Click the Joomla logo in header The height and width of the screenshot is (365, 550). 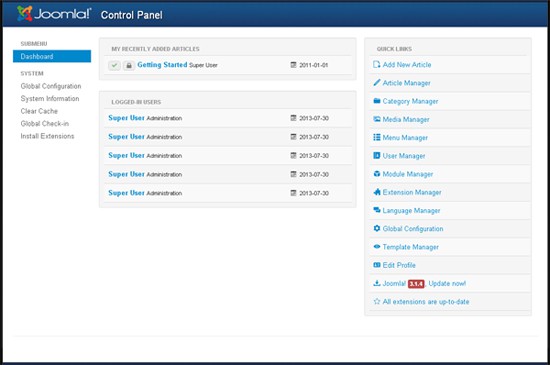54,14
